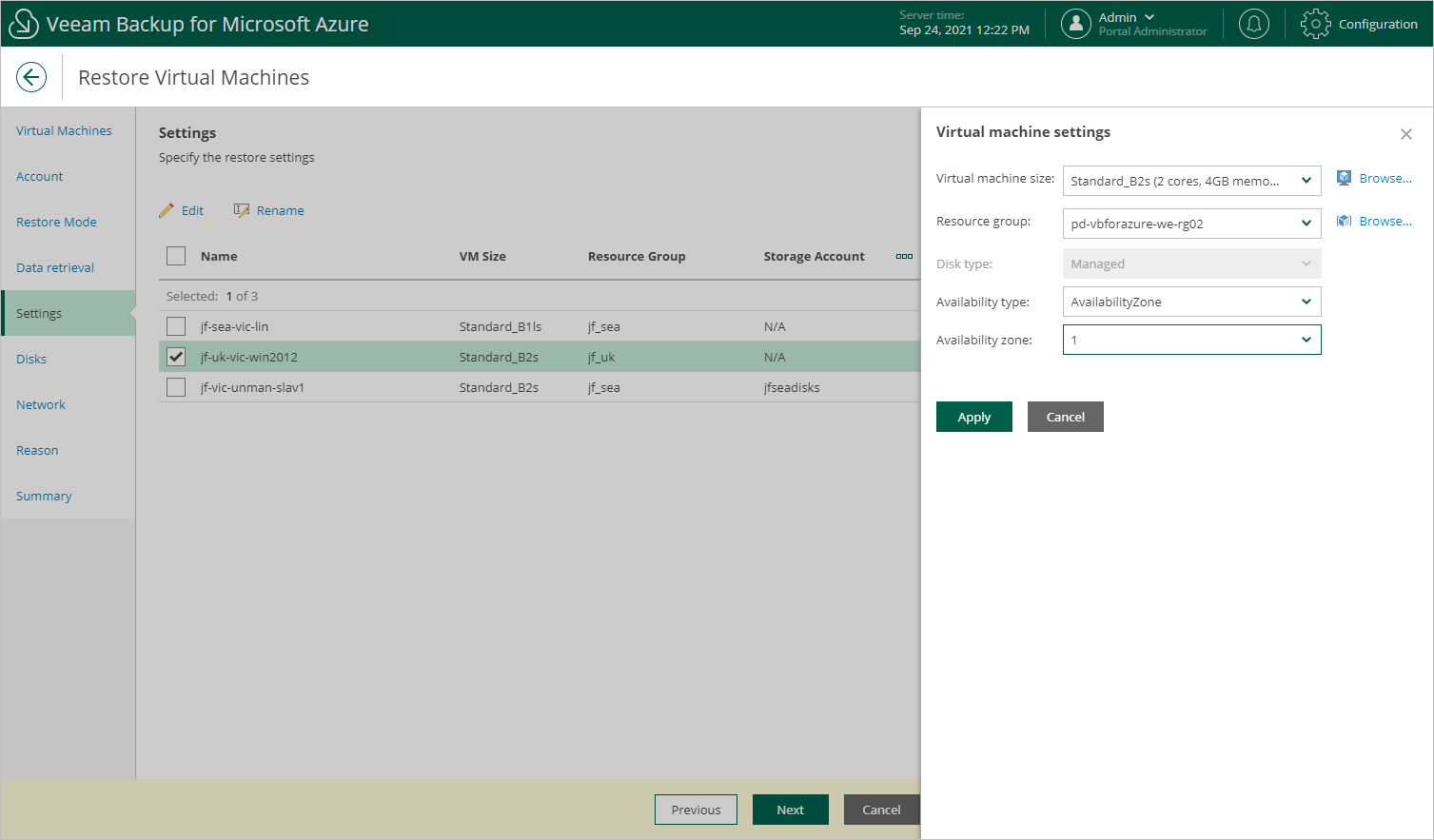Click the Admin user avatar icon
The height and width of the screenshot is (840, 1434).
1076,24
